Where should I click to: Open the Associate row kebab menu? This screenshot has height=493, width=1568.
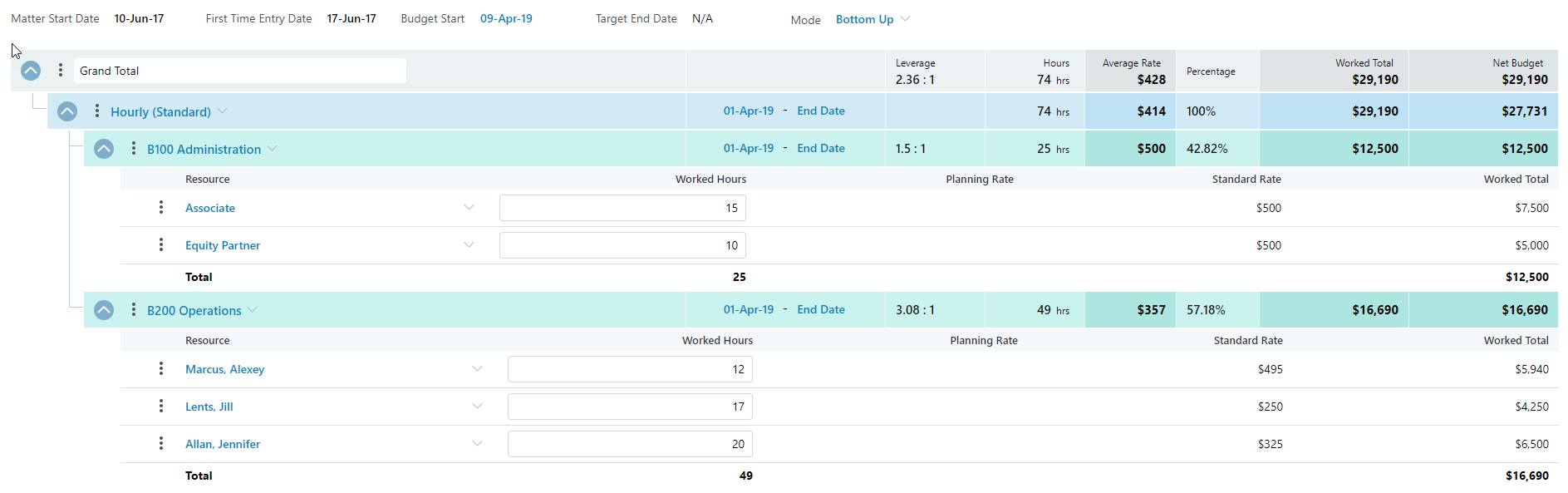click(161, 208)
